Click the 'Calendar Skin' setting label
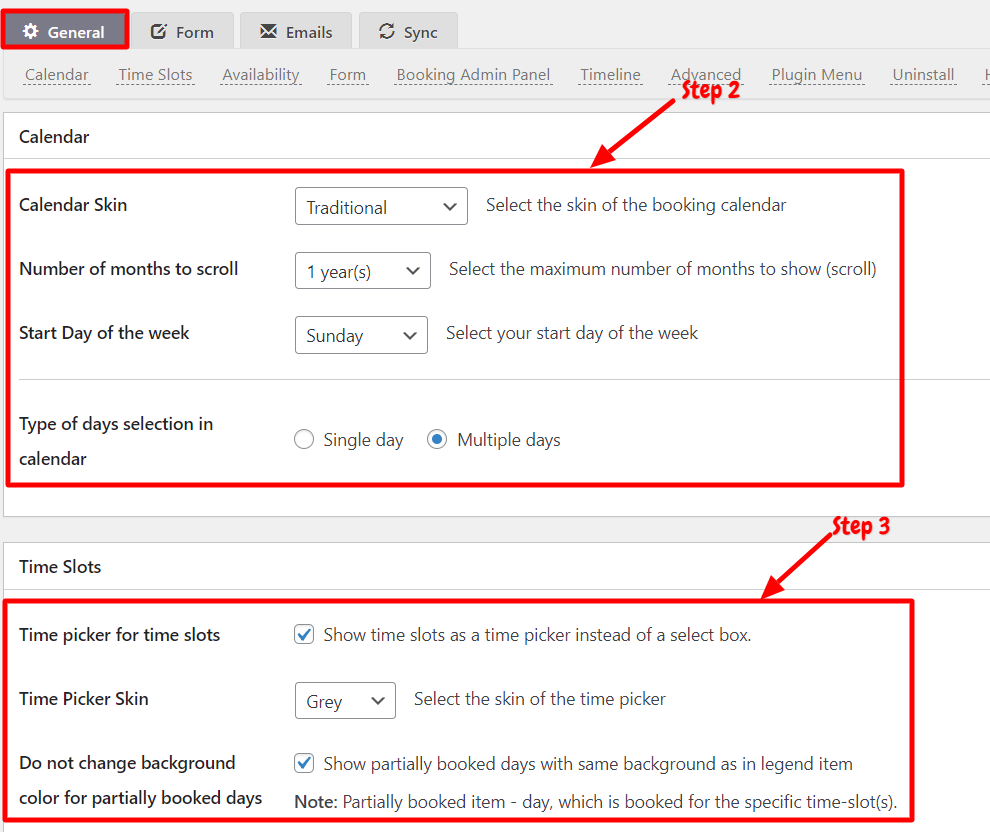Viewport: 990px width, 832px height. (73, 205)
